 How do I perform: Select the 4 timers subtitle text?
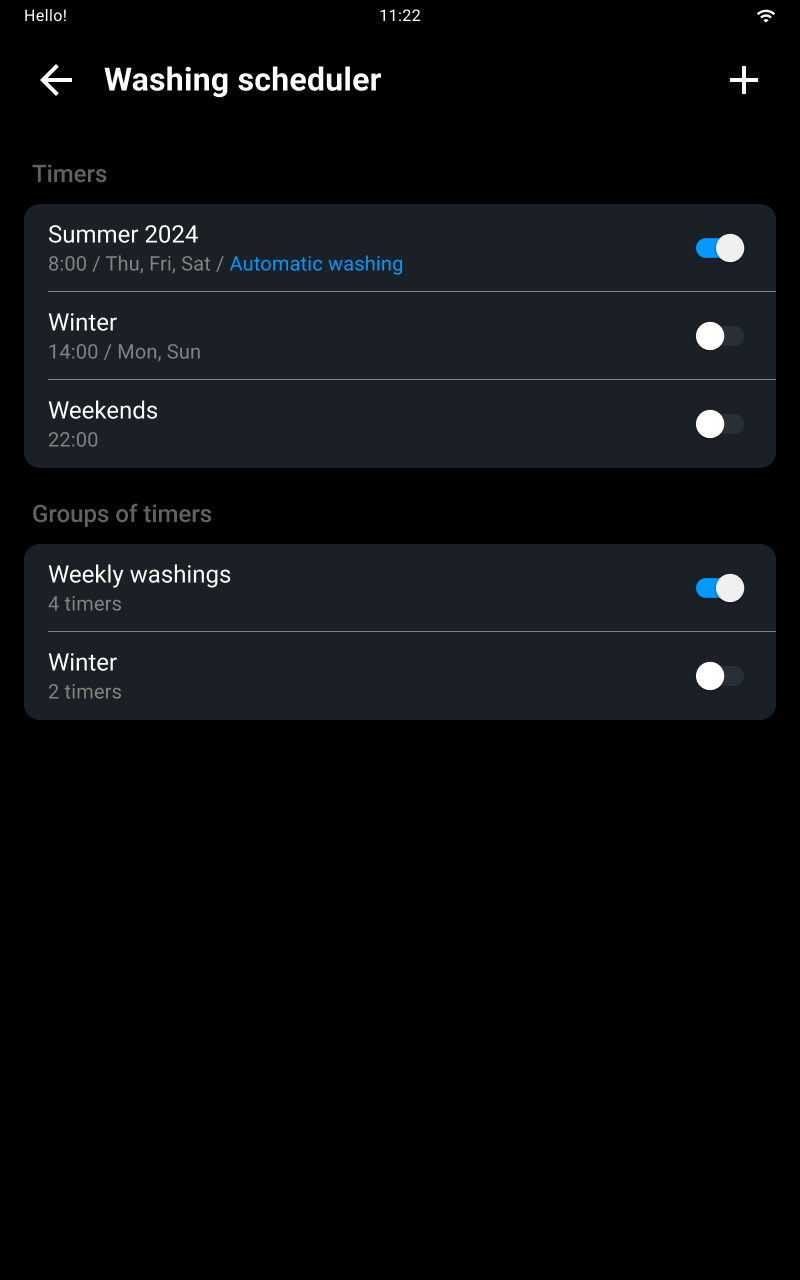coord(85,604)
